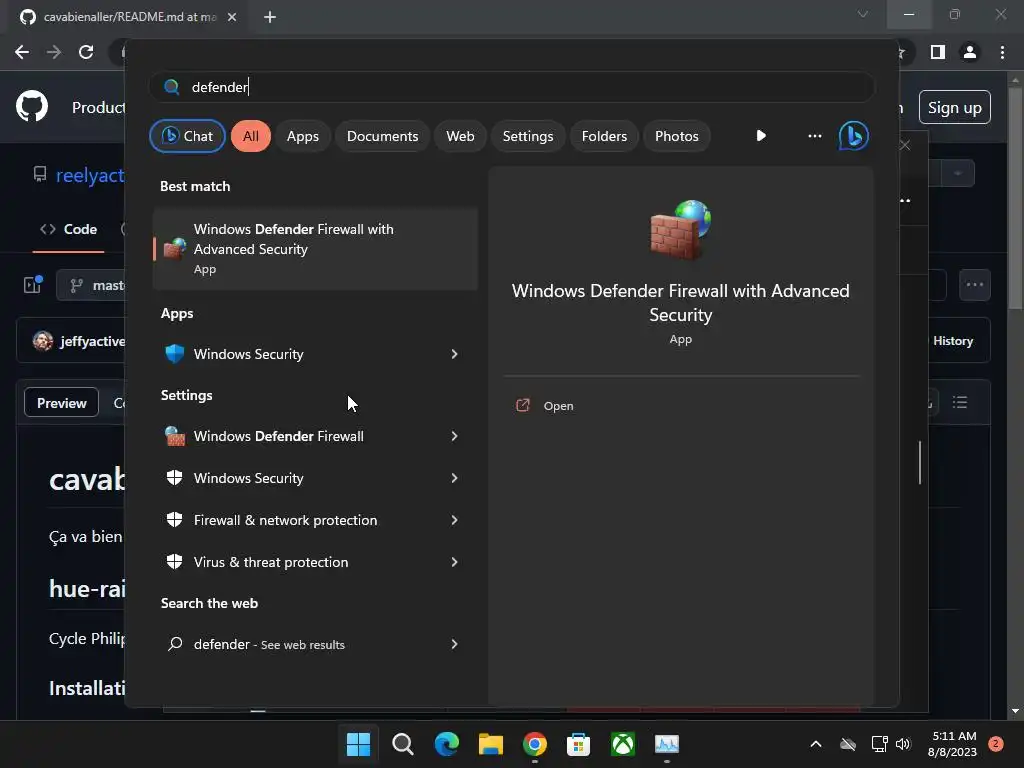Open the master branch dropdown
1024x768 pixels.
[91, 285]
